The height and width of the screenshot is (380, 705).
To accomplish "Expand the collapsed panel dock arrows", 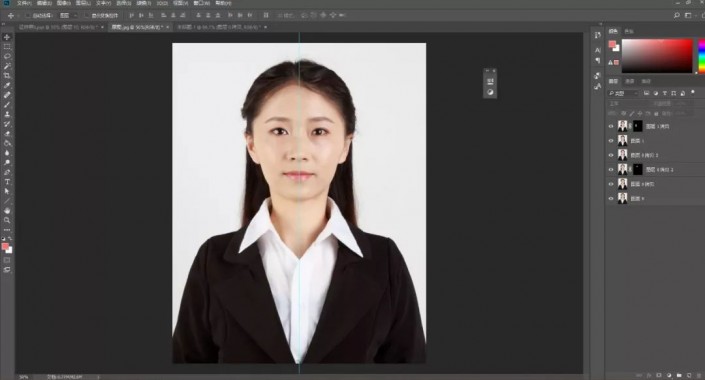I will click(600, 25).
